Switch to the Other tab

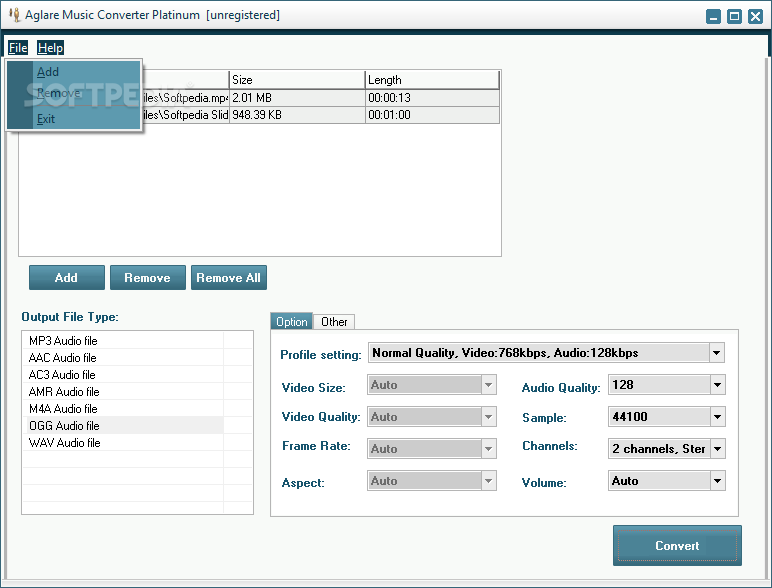[x=334, y=322]
